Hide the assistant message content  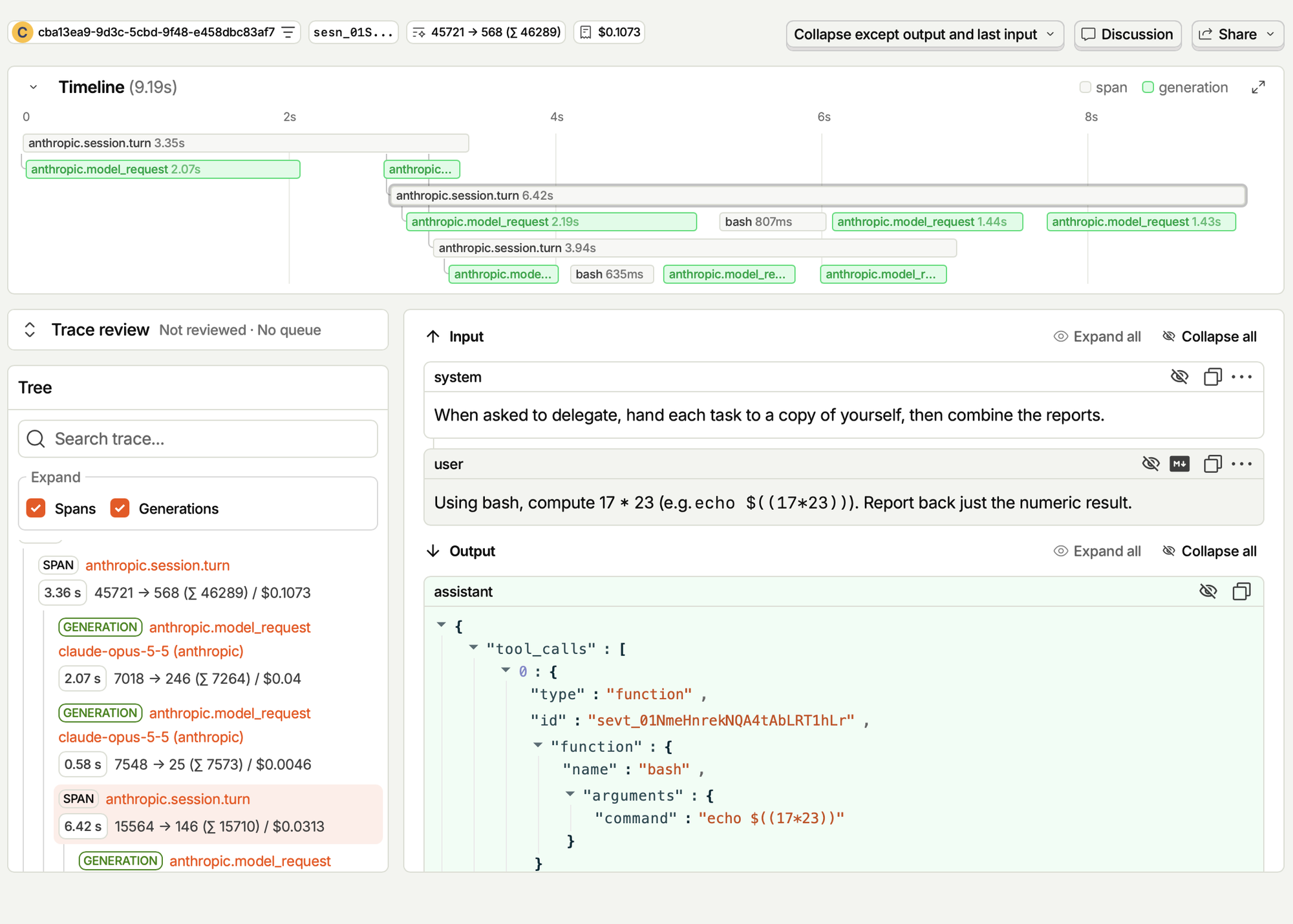click(1208, 591)
